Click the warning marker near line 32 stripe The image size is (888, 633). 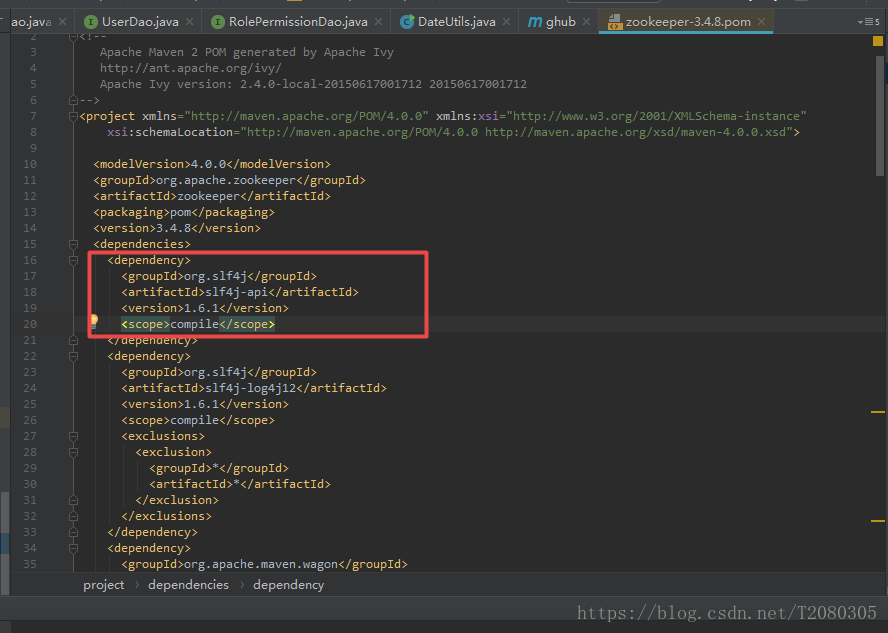pos(877,520)
